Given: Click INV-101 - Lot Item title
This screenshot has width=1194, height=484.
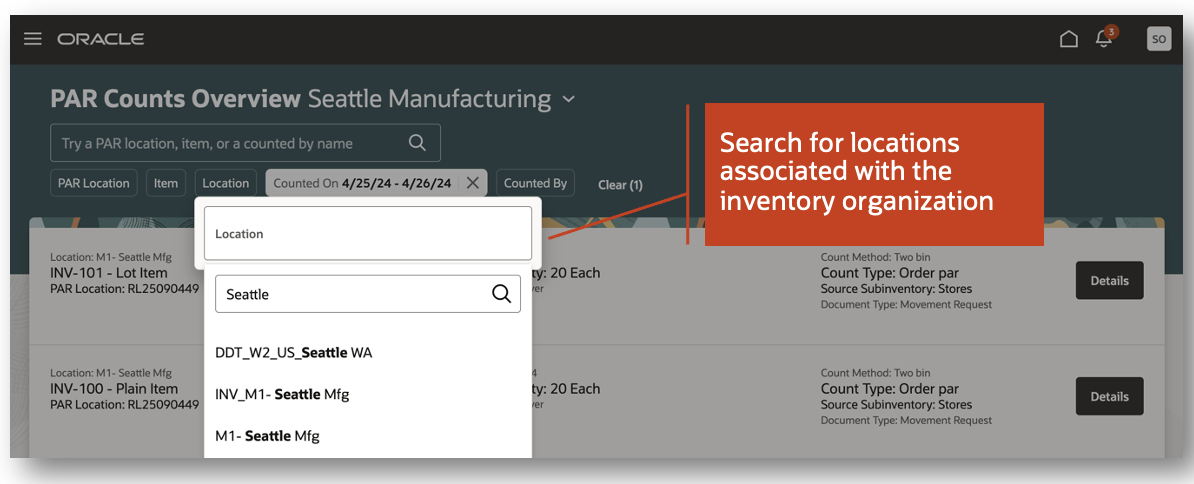Looking at the screenshot, I should [109, 272].
